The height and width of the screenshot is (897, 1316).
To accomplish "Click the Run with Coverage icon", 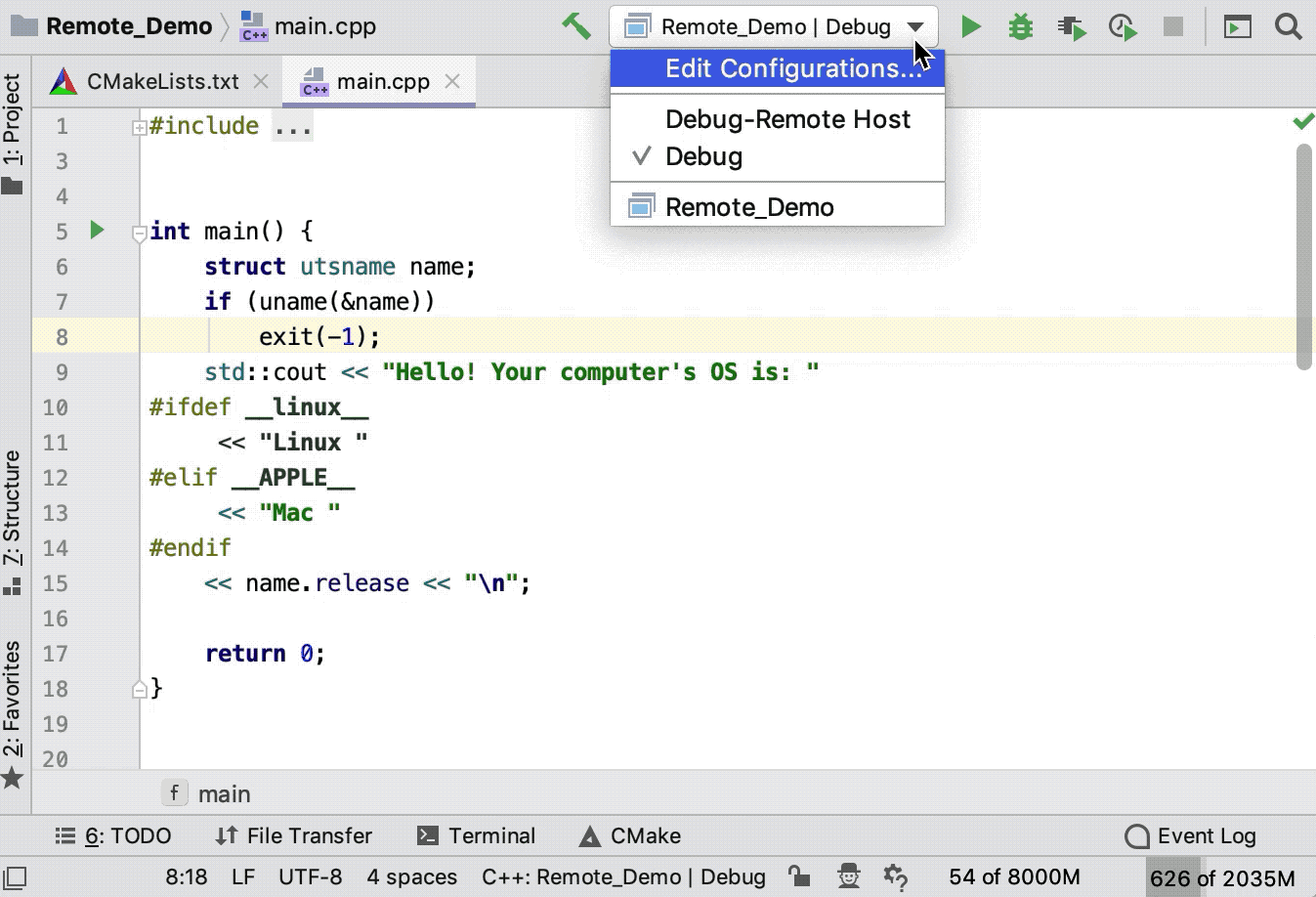I will tap(1071, 26).
